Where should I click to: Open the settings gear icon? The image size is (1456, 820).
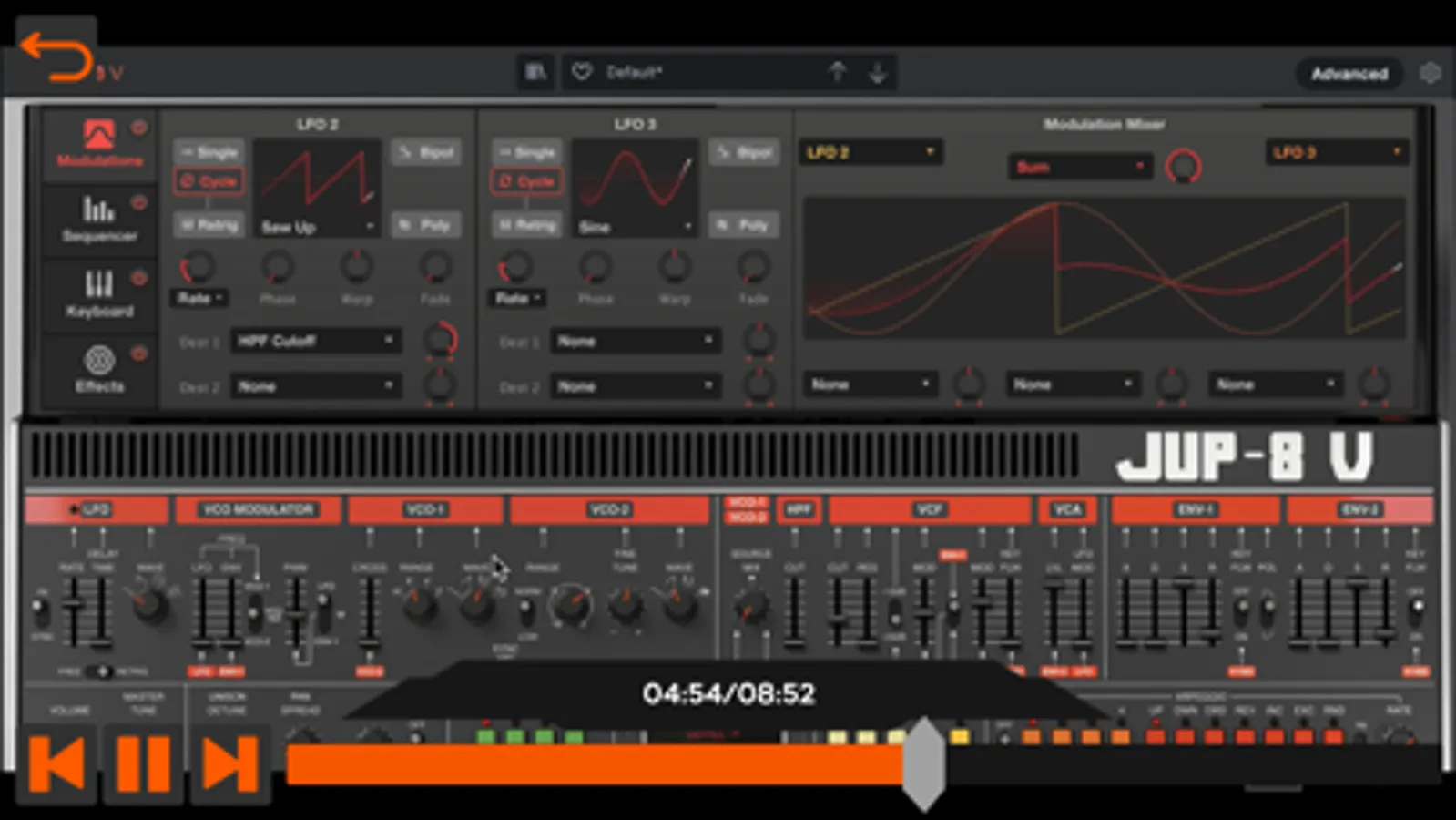(x=1431, y=73)
